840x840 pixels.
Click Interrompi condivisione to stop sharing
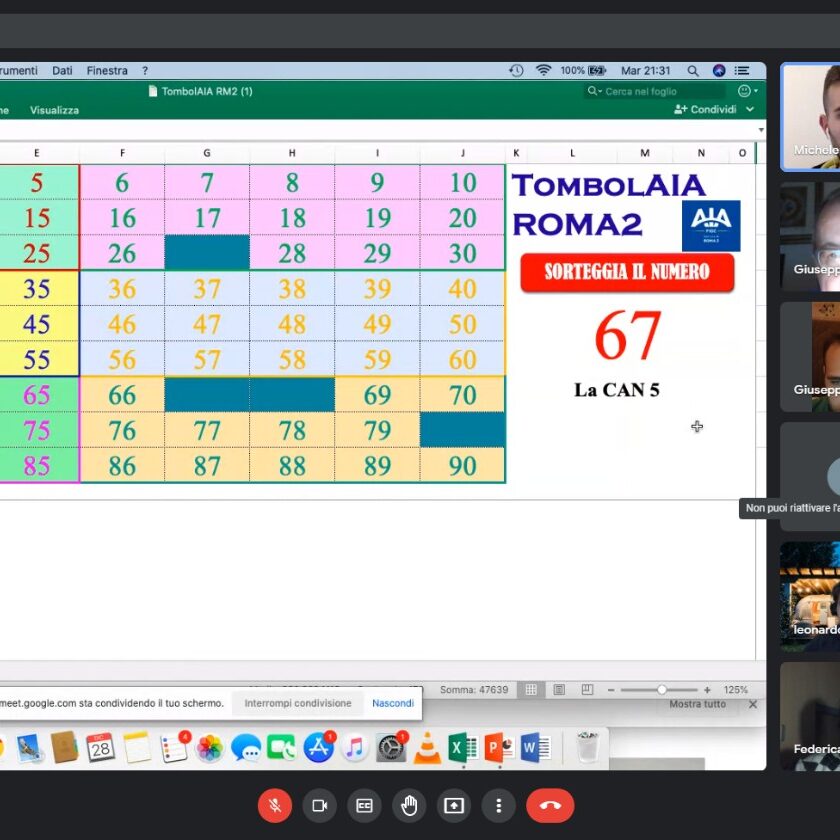pyautogui.click(x=298, y=703)
